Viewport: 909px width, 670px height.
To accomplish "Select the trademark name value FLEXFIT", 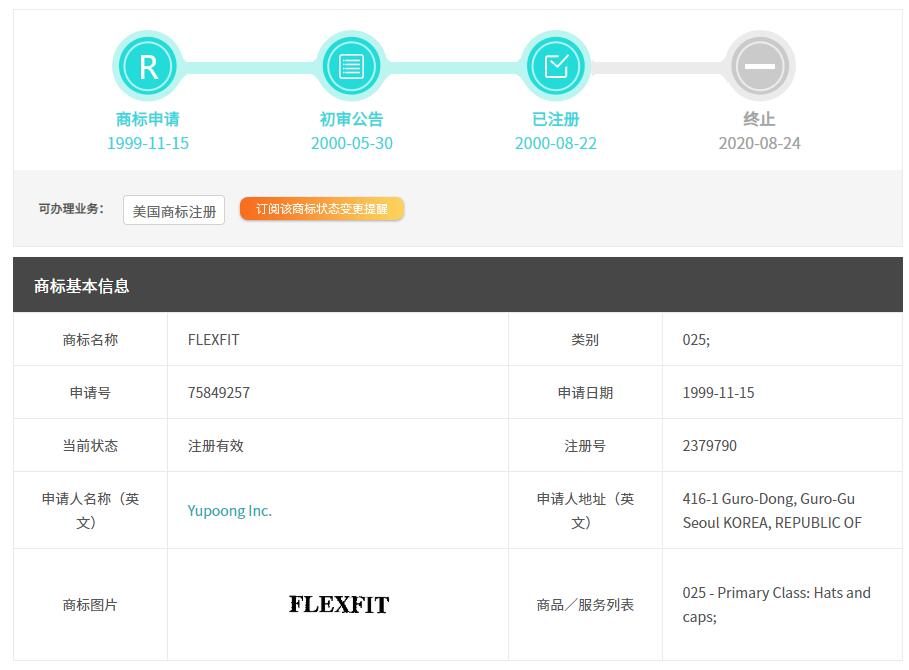I will pyautogui.click(x=213, y=340).
